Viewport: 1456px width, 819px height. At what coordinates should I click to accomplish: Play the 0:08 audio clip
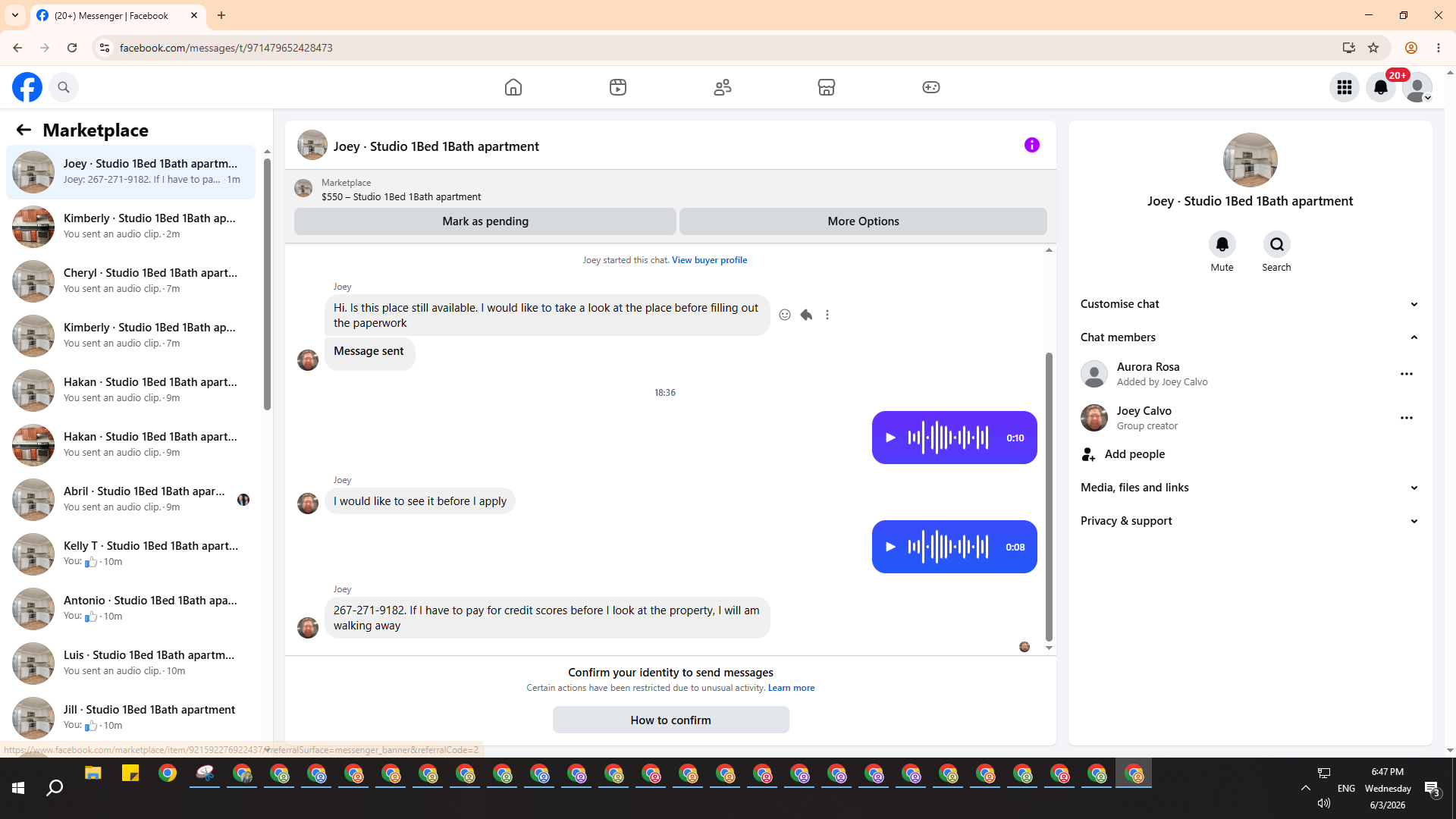point(891,547)
